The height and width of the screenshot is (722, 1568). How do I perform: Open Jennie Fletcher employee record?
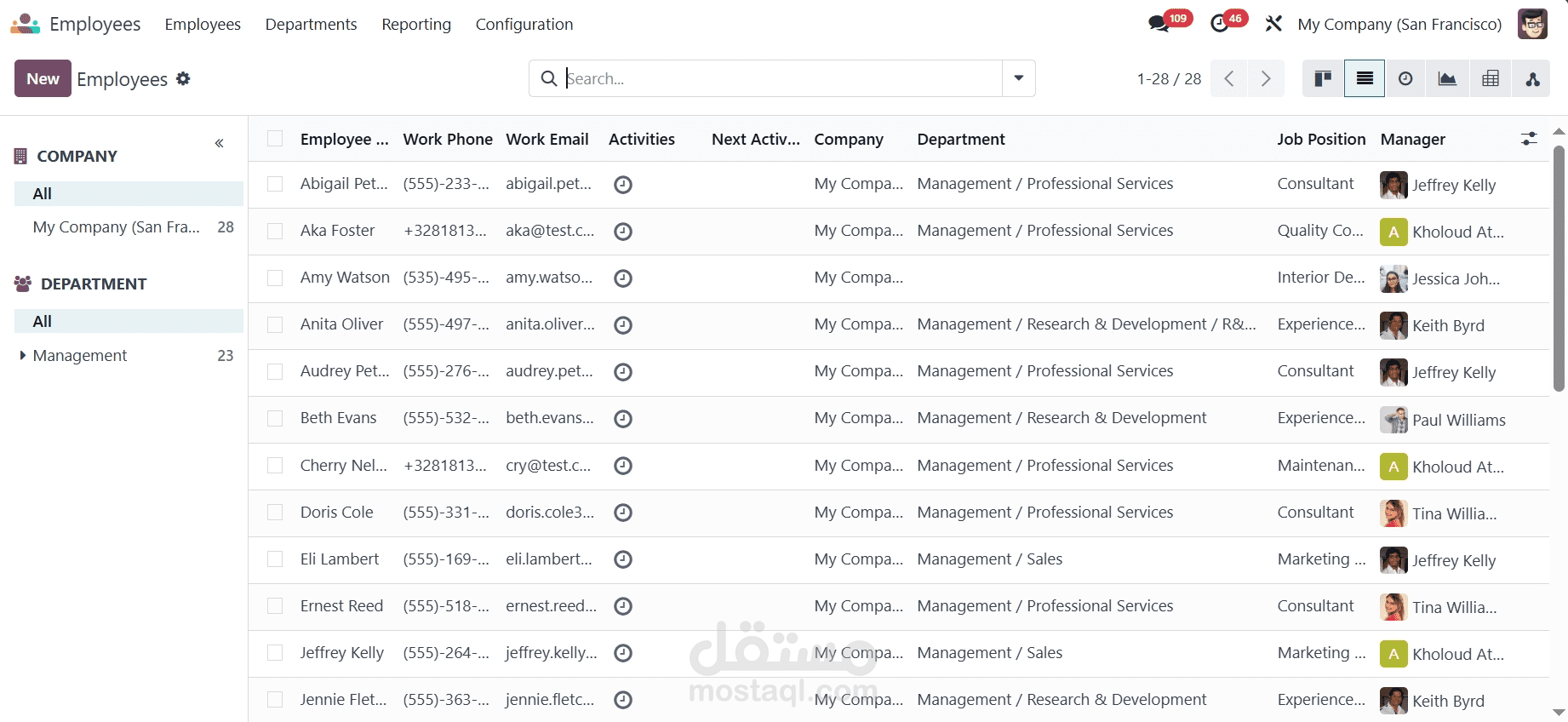coord(343,700)
